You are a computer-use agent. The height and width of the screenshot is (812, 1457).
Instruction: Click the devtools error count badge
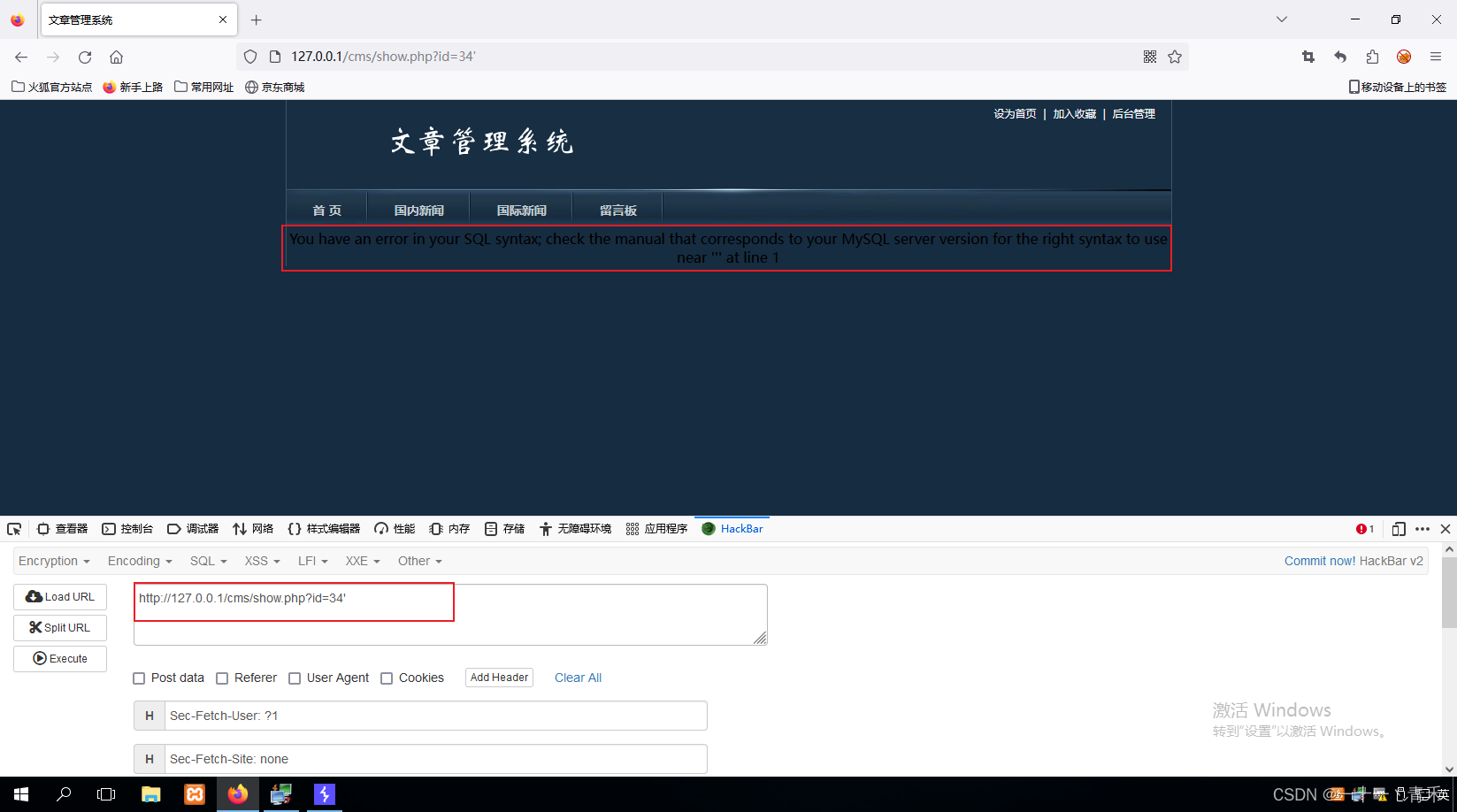point(1365,529)
